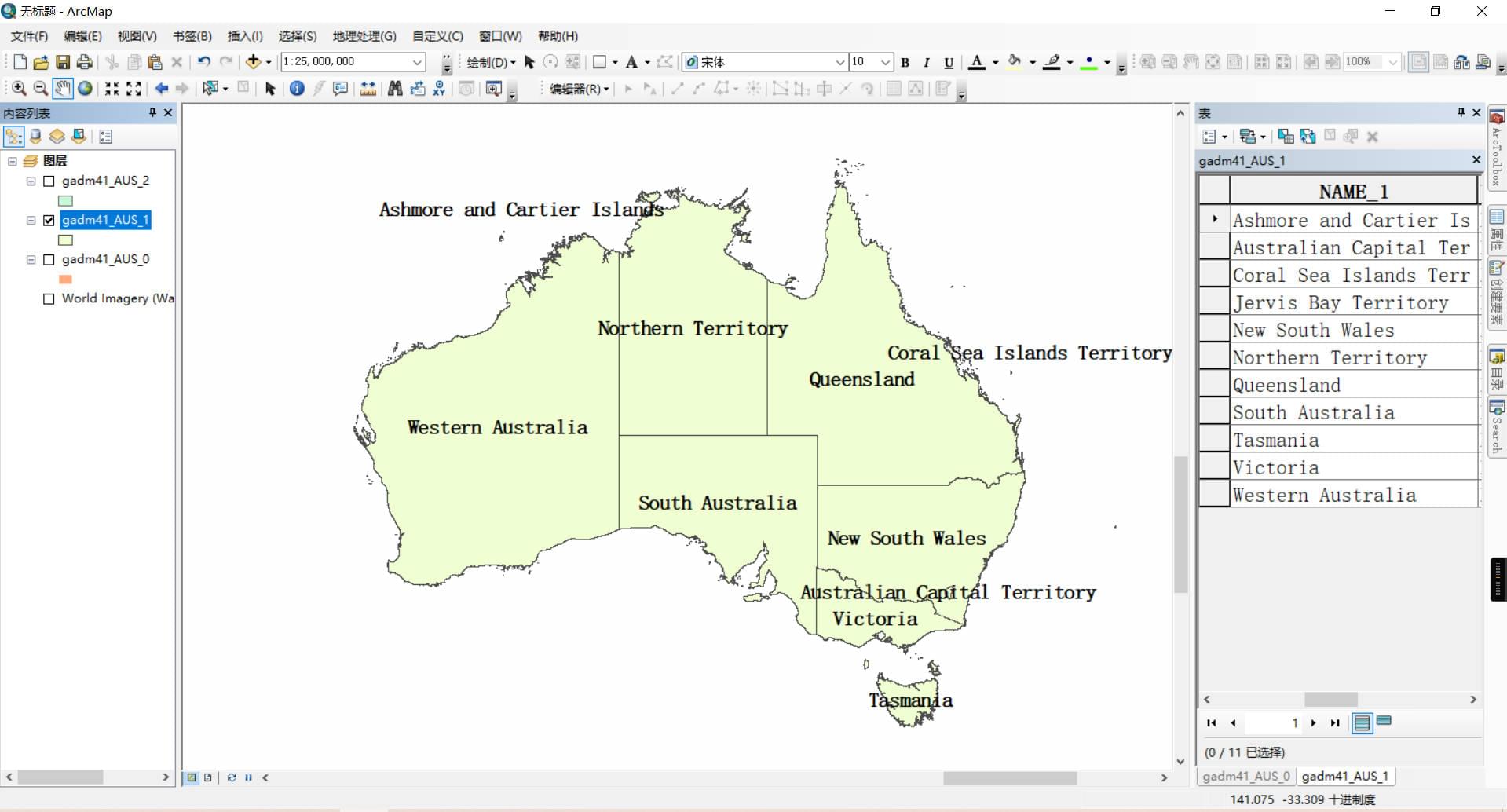Viewport: 1507px width, 812px height.
Task: Open the 编辑器(R) editor menu
Action: [x=580, y=89]
